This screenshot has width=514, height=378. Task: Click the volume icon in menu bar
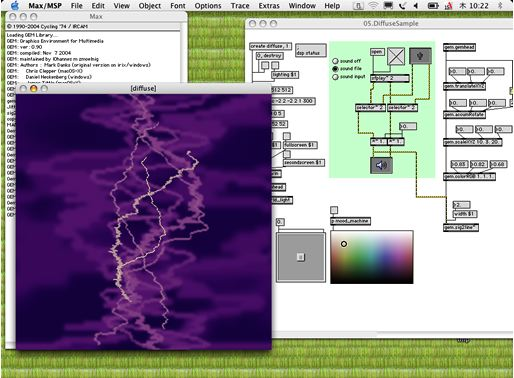point(415,6)
